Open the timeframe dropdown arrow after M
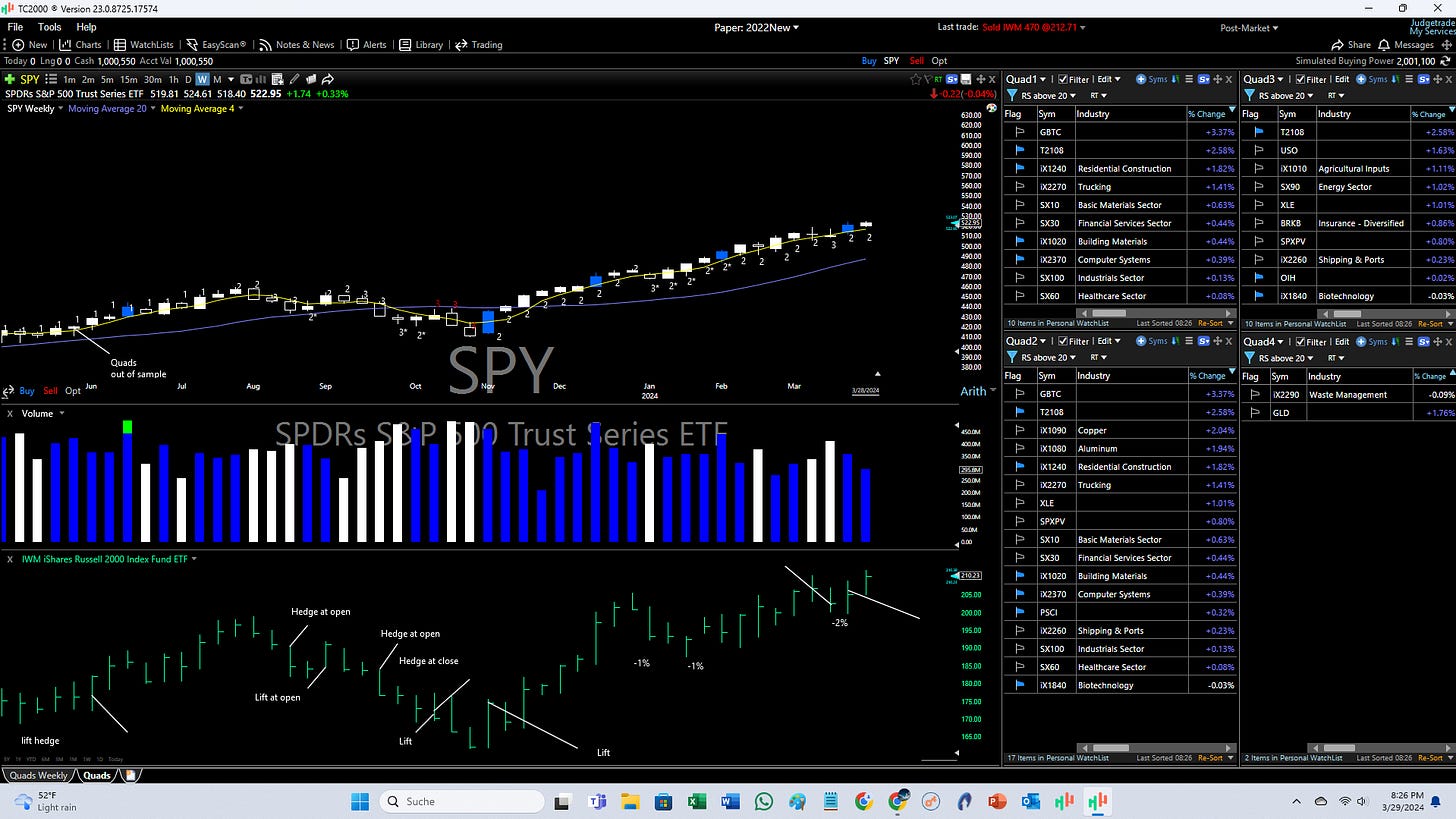 click(232, 79)
